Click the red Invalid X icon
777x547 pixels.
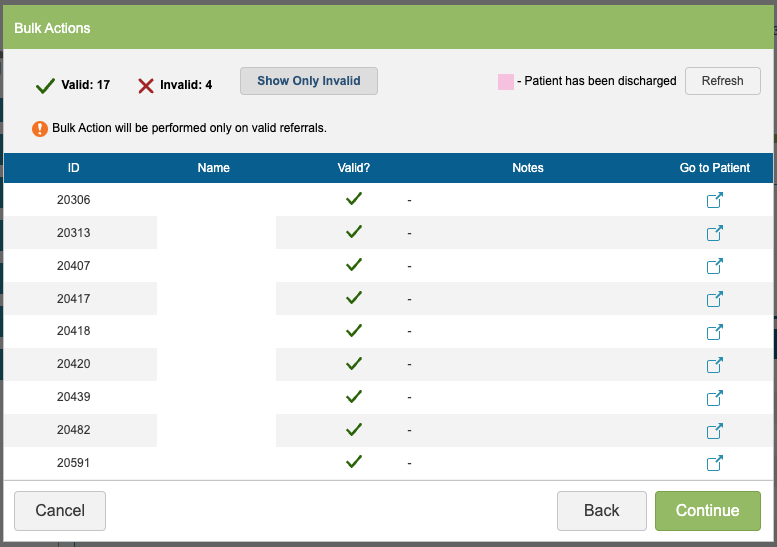click(x=146, y=85)
